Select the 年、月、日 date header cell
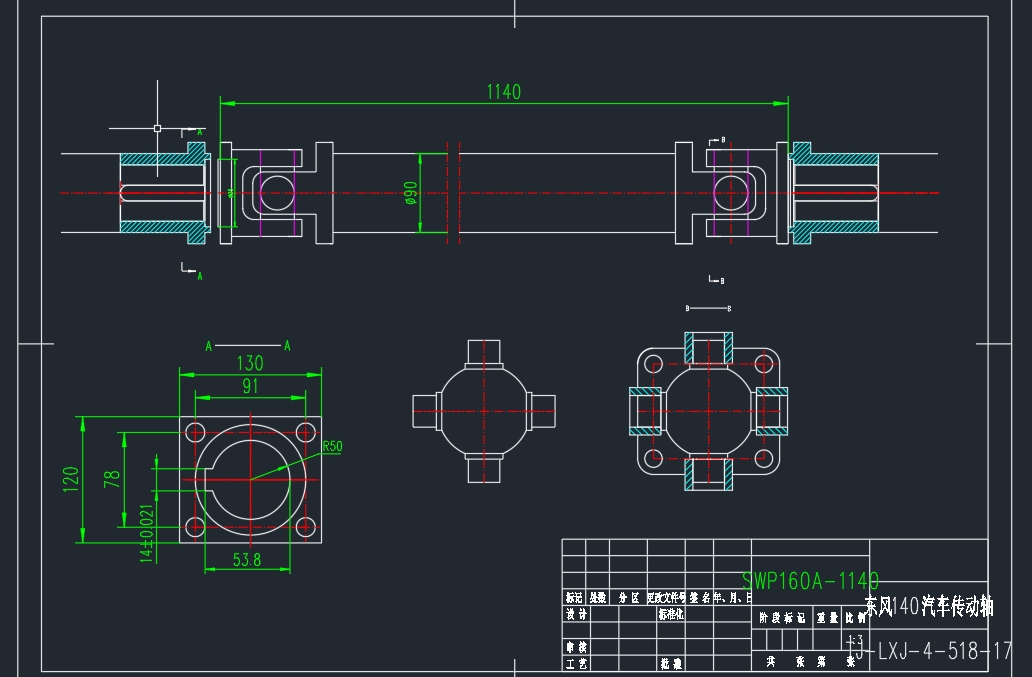Screen dimensions: 1032x677 pos(733,597)
